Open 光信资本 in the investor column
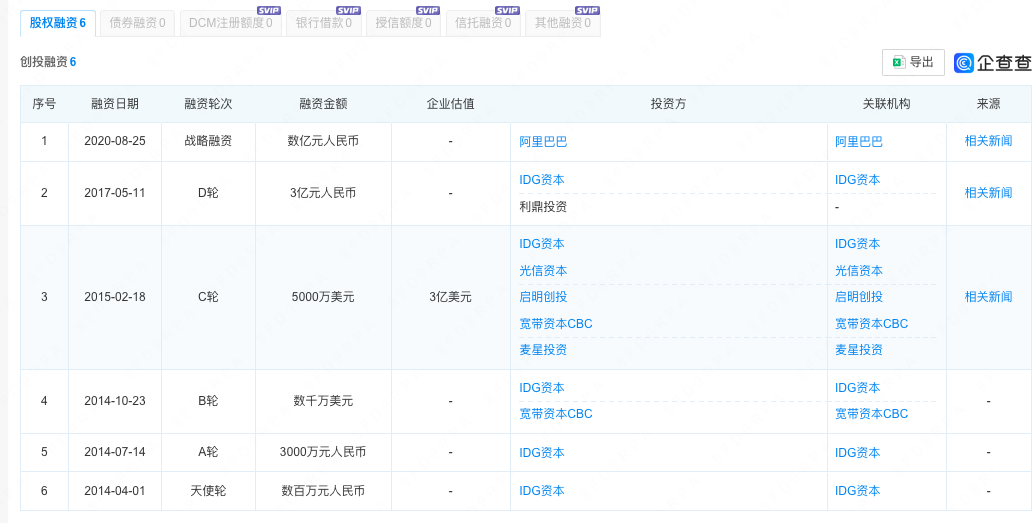The image size is (1032, 523). coord(543,271)
